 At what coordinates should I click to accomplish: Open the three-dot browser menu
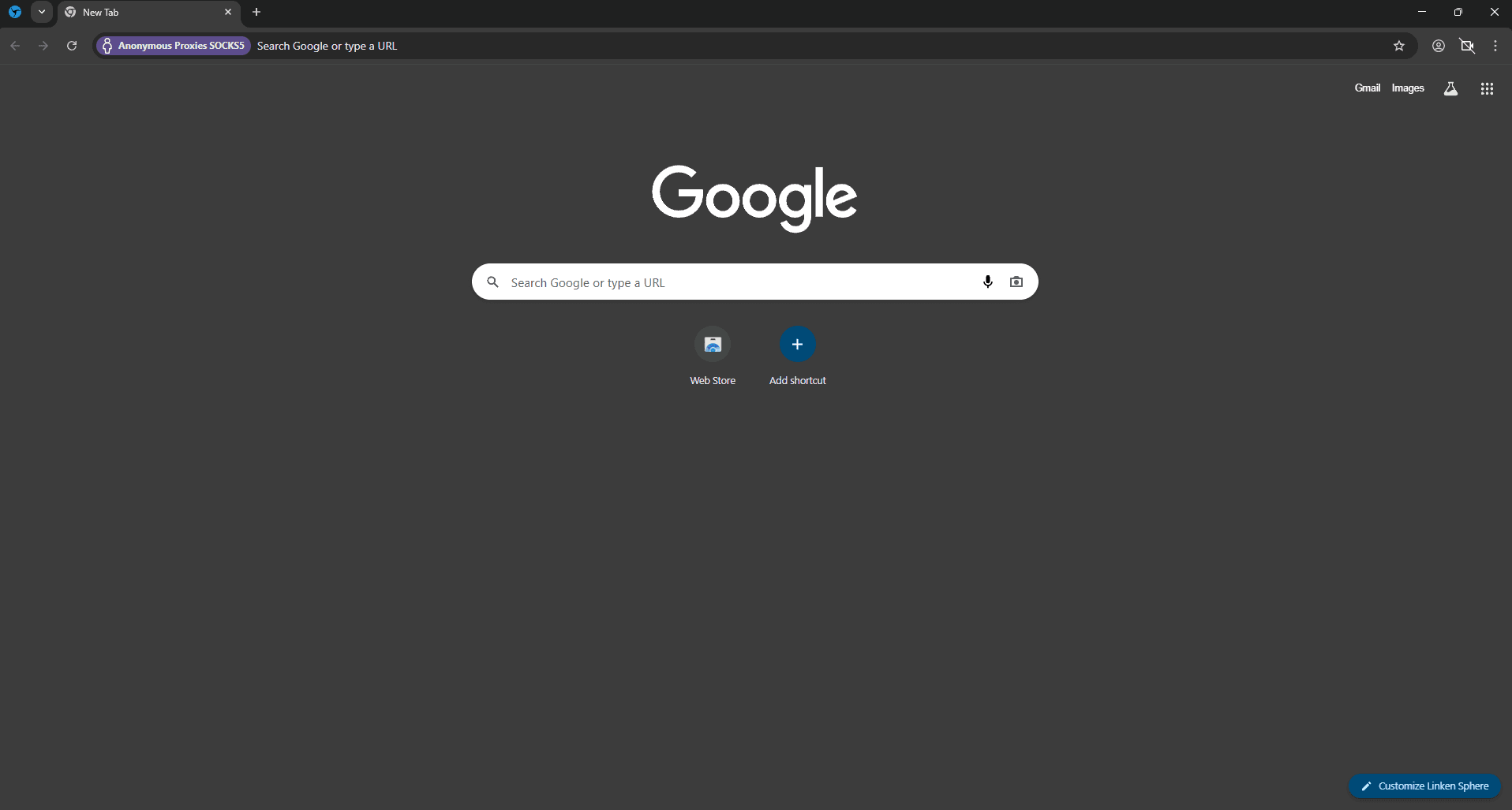coord(1495,46)
